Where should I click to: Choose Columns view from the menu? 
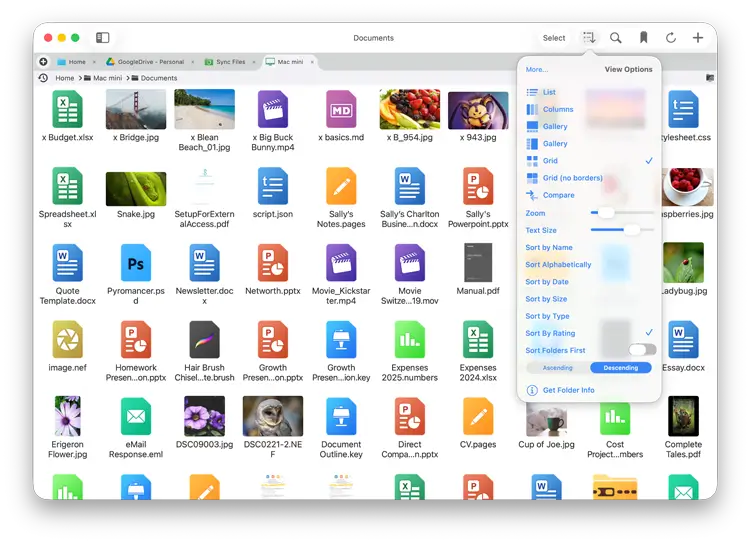(558, 110)
